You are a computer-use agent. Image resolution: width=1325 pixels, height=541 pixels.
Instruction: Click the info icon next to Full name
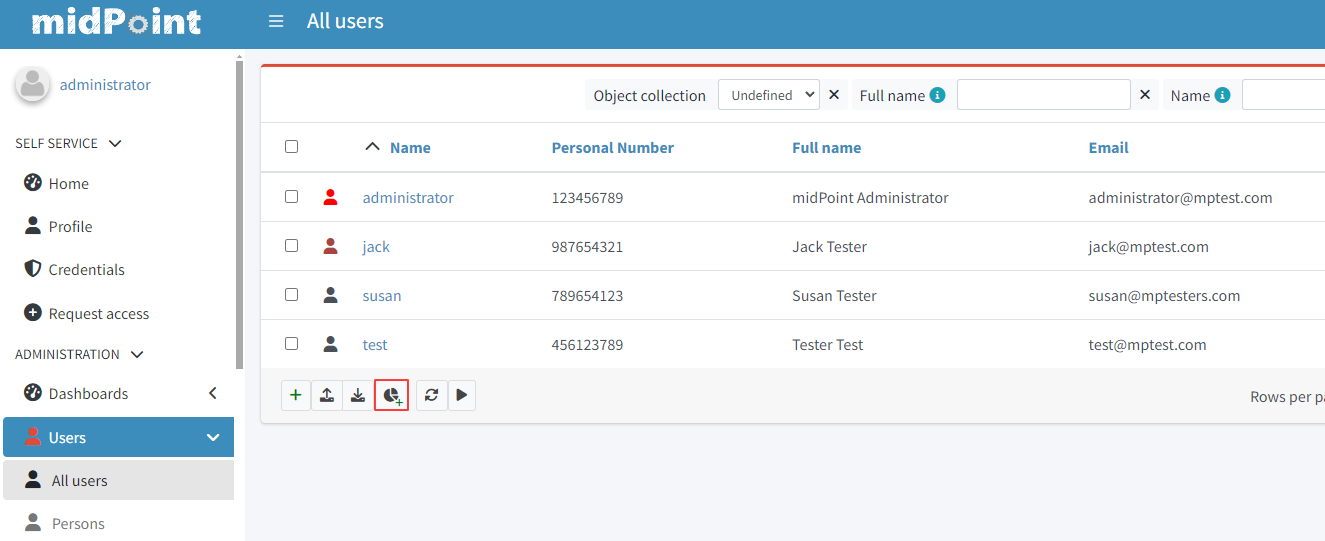coord(937,95)
